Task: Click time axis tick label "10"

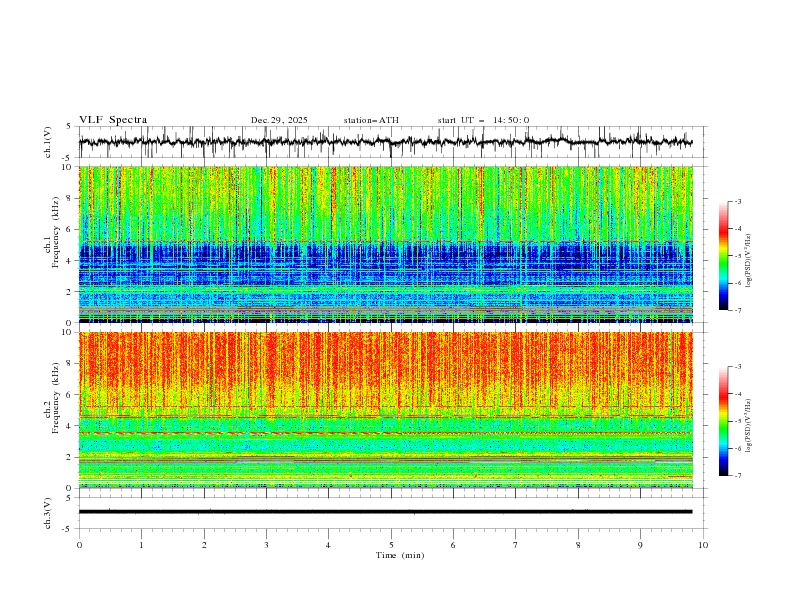Action: point(703,545)
